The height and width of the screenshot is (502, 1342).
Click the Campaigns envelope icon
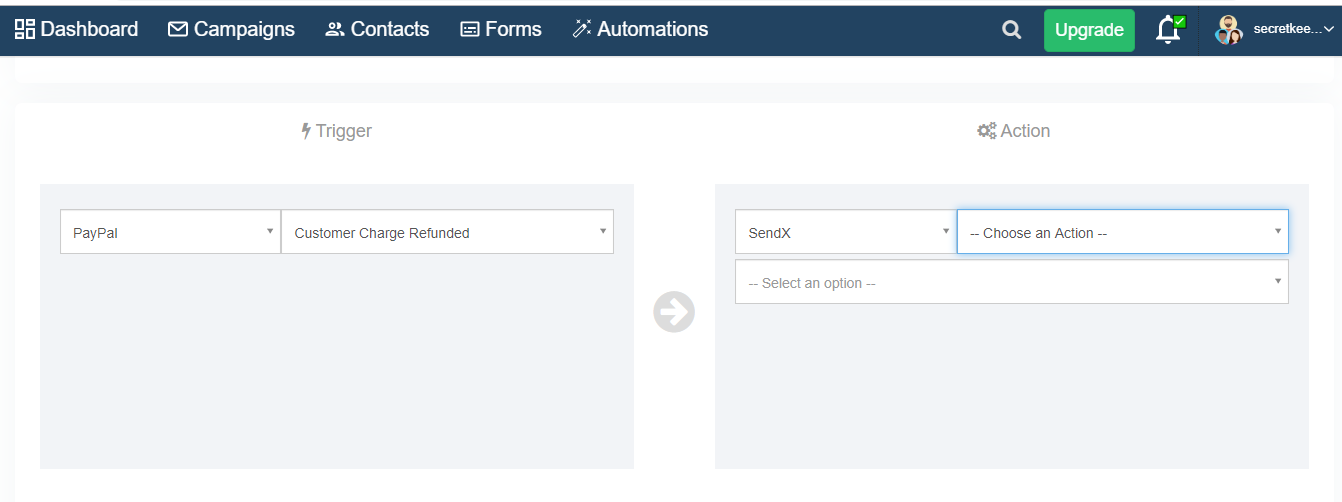click(x=178, y=30)
